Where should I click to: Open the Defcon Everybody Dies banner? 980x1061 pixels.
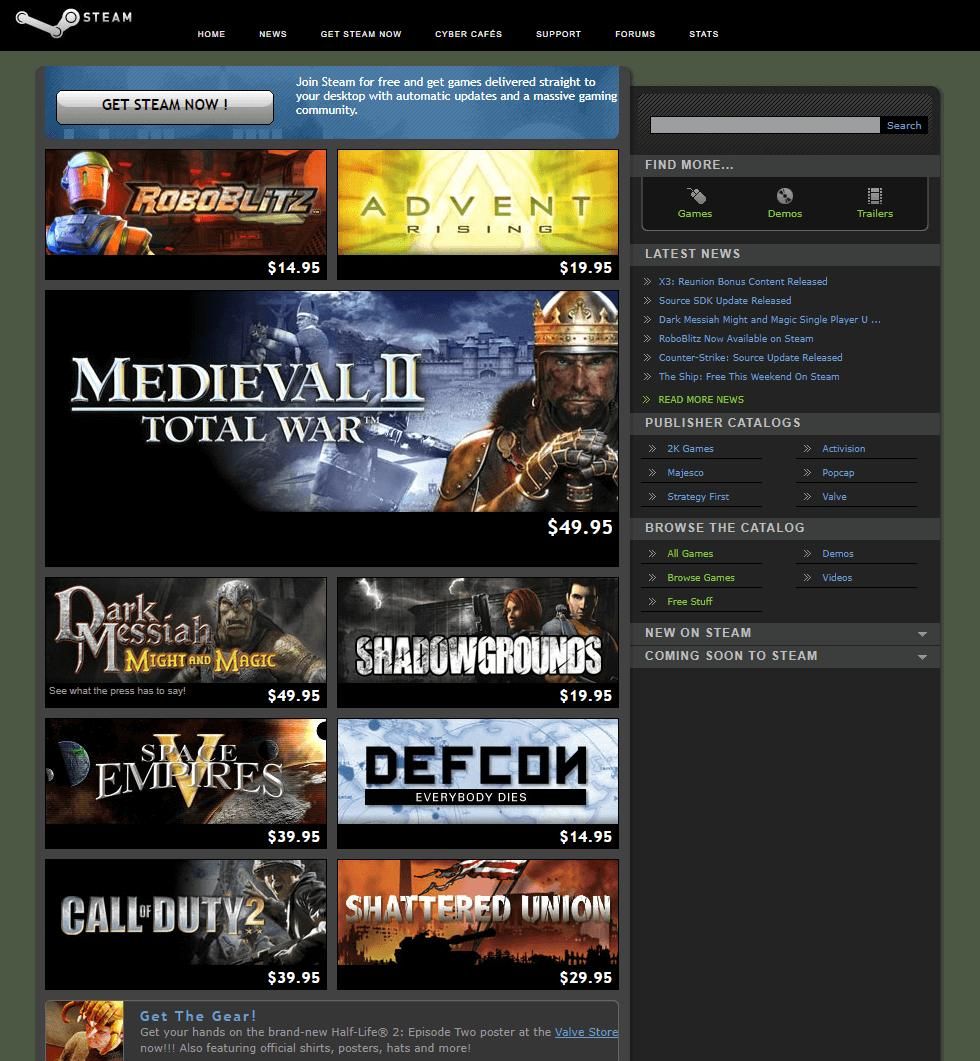[478, 784]
